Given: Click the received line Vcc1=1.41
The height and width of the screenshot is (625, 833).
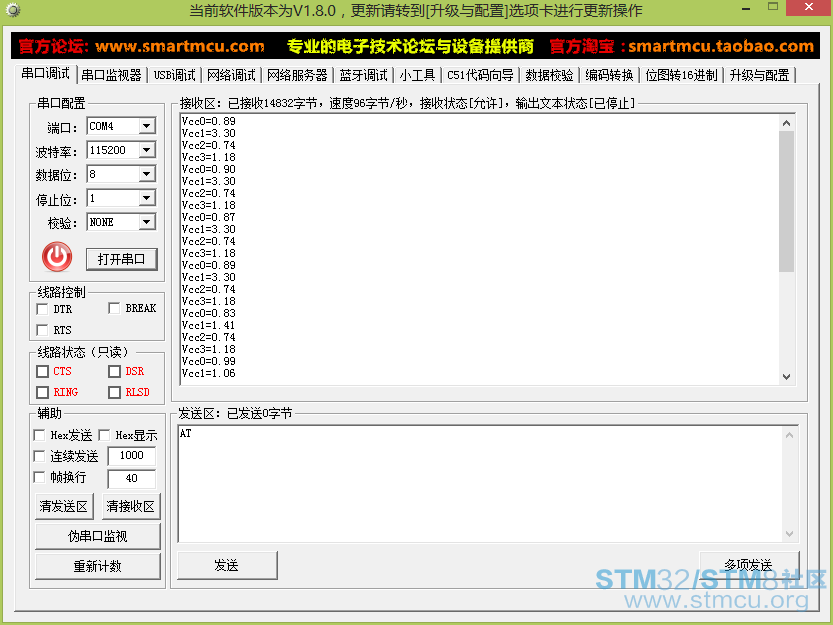Looking at the screenshot, I should [x=208, y=325].
